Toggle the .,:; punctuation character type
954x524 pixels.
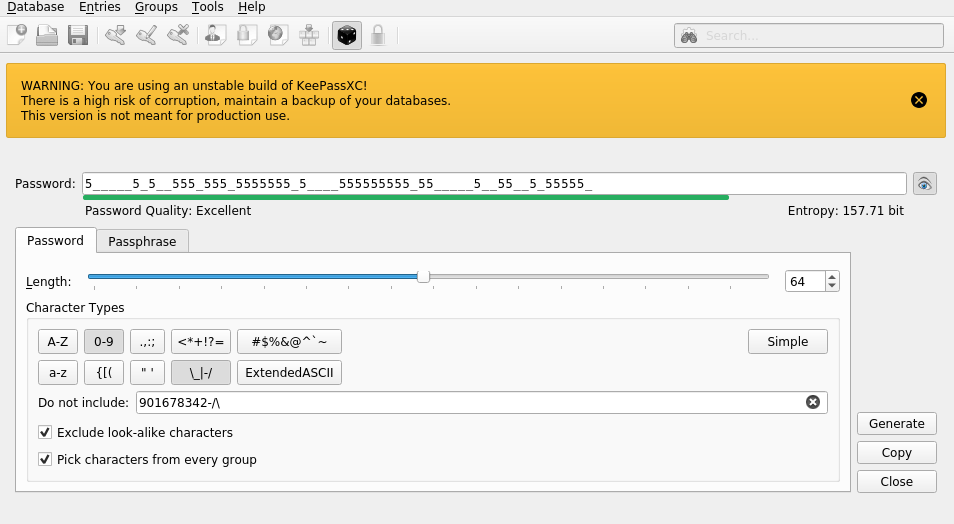pos(147,341)
